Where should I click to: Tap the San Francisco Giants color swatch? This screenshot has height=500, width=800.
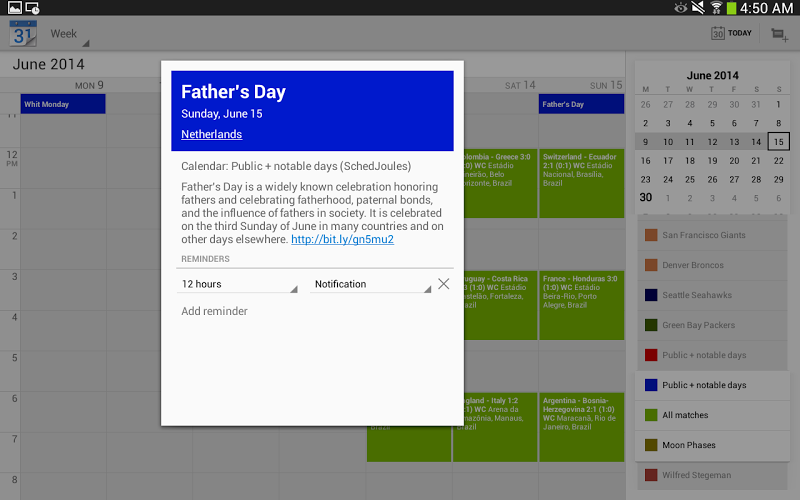coord(651,235)
